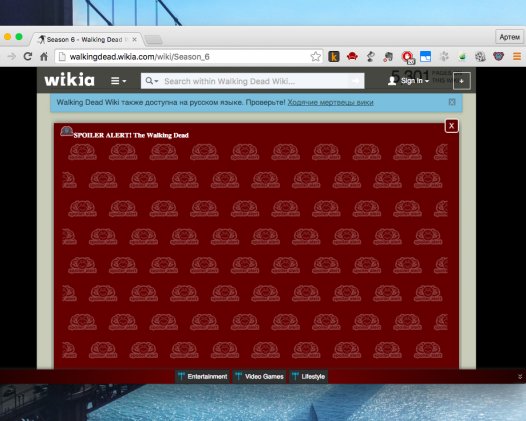Viewport: 526px width, 421px height.
Task: Open the search scope magnifier dropdown
Action: [152, 81]
